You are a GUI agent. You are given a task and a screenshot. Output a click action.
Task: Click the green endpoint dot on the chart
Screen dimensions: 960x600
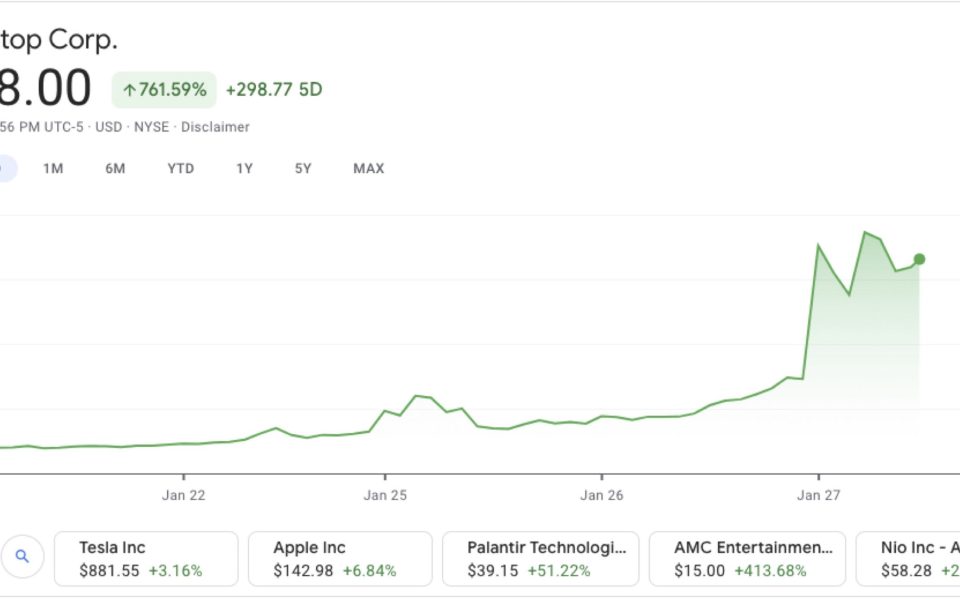tap(919, 259)
